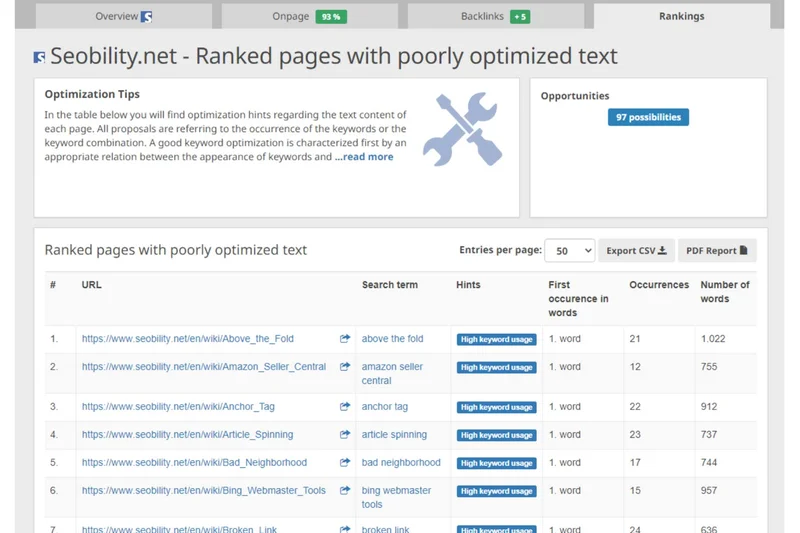Select the Rankings tab
The height and width of the screenshot is (533, 800).
coord(681,16)
